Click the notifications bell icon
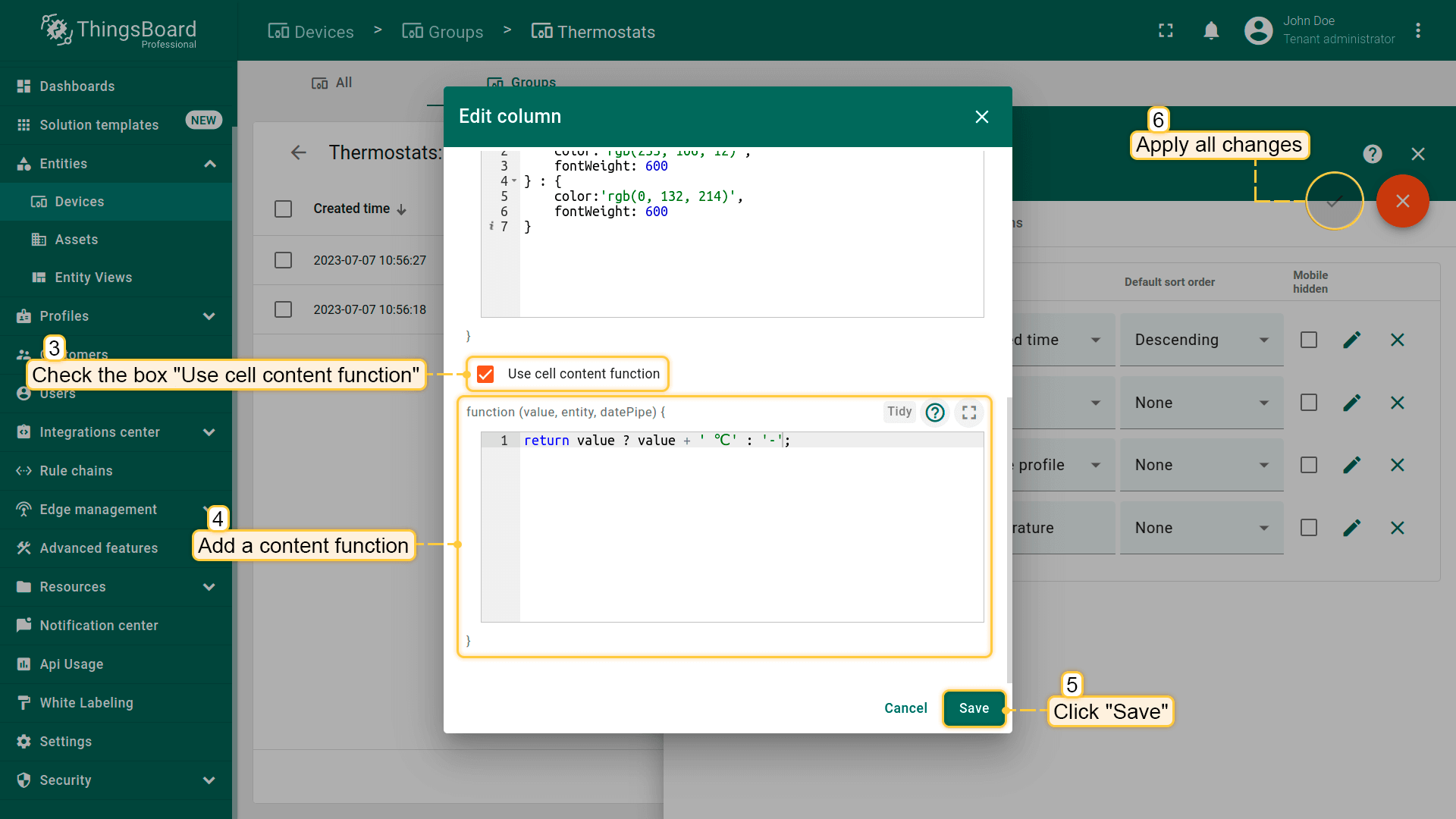Screen dimensions: 1456x819 pyautogui.click(x=1211, y=30)
